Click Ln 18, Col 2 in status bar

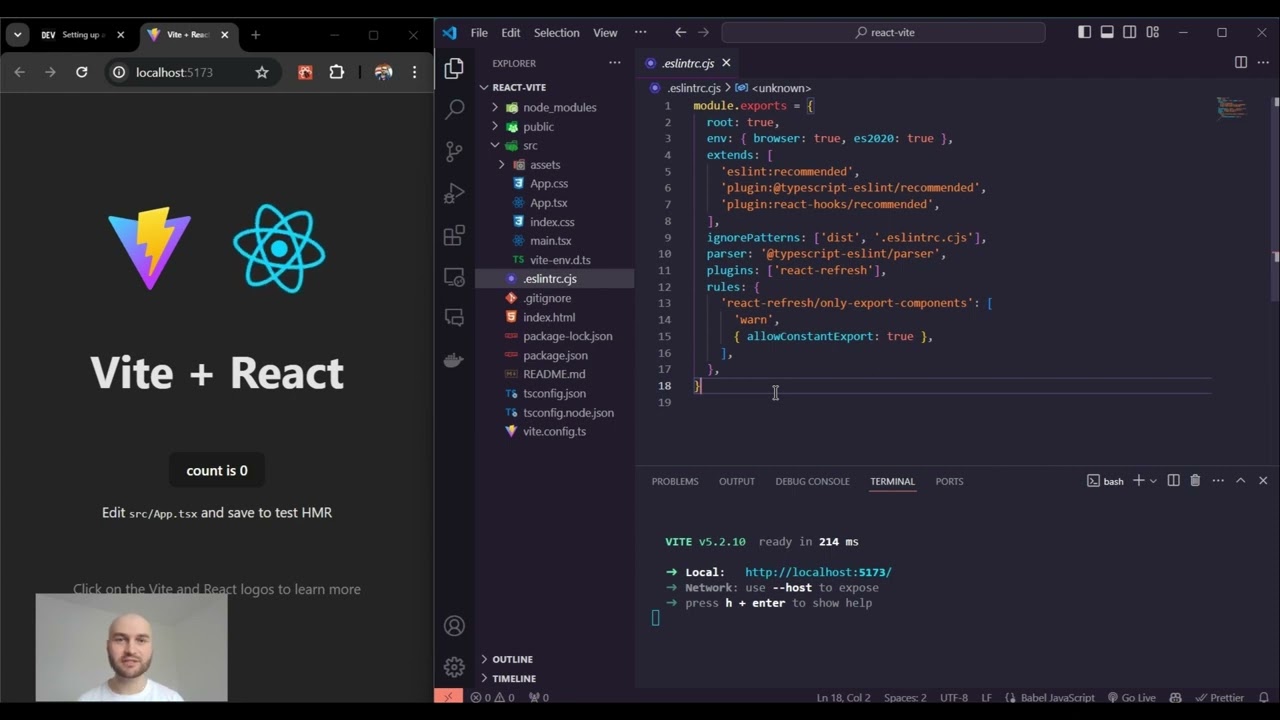click(844, 697)
